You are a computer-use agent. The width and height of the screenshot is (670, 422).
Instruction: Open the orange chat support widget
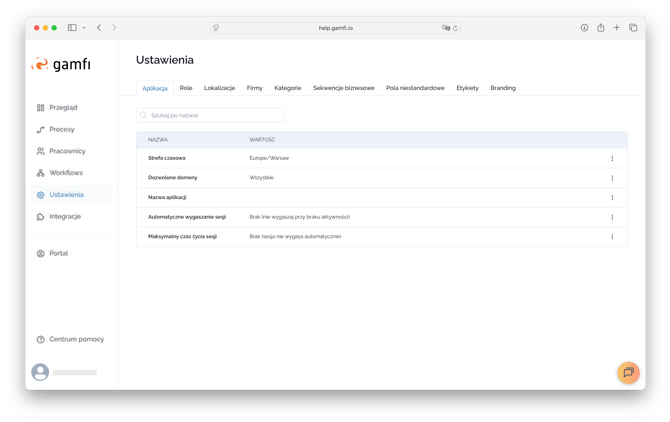point(628,372)
